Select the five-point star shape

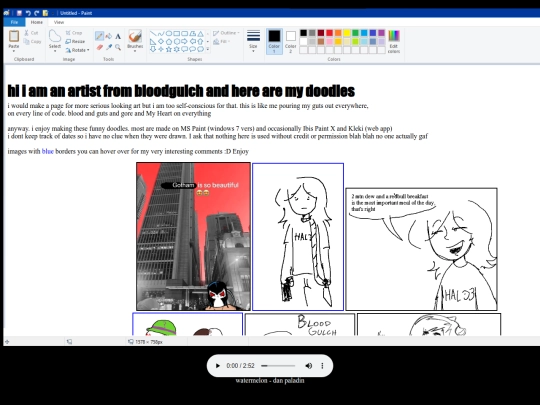pyautogui.click(x=169, y=49)
